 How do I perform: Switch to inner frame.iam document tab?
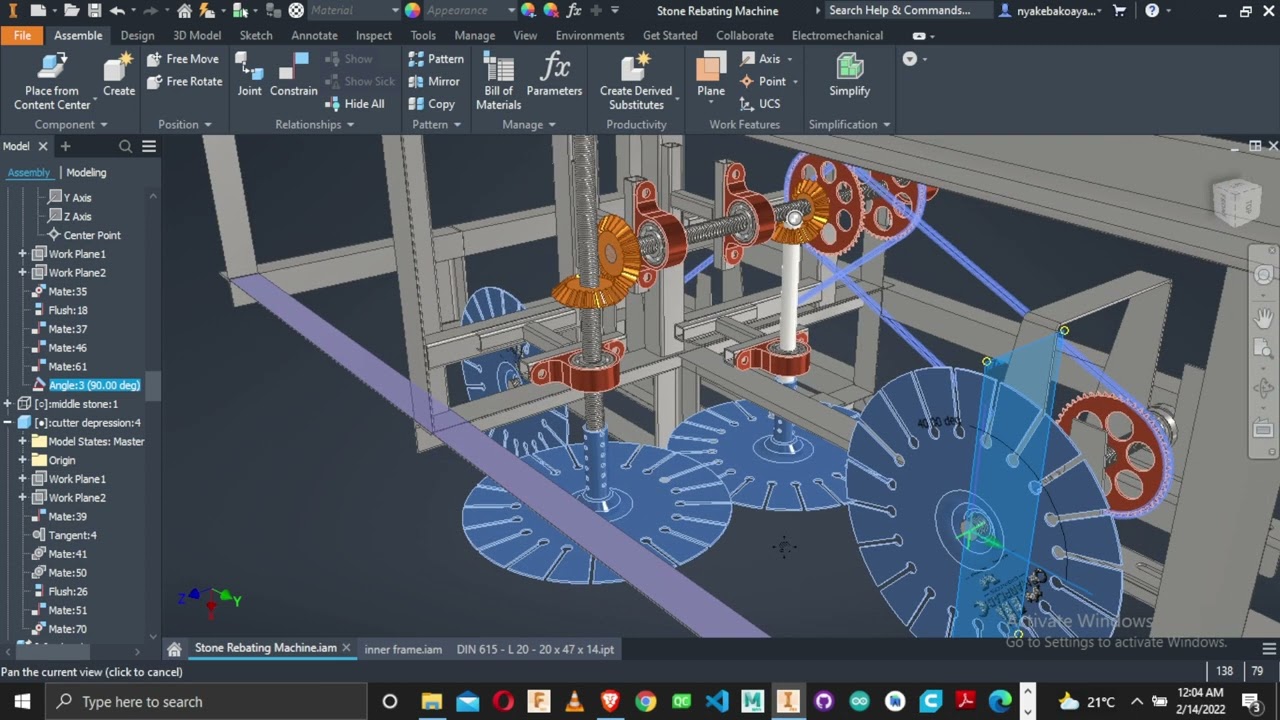pyautogui.click(x=403, y=649)
